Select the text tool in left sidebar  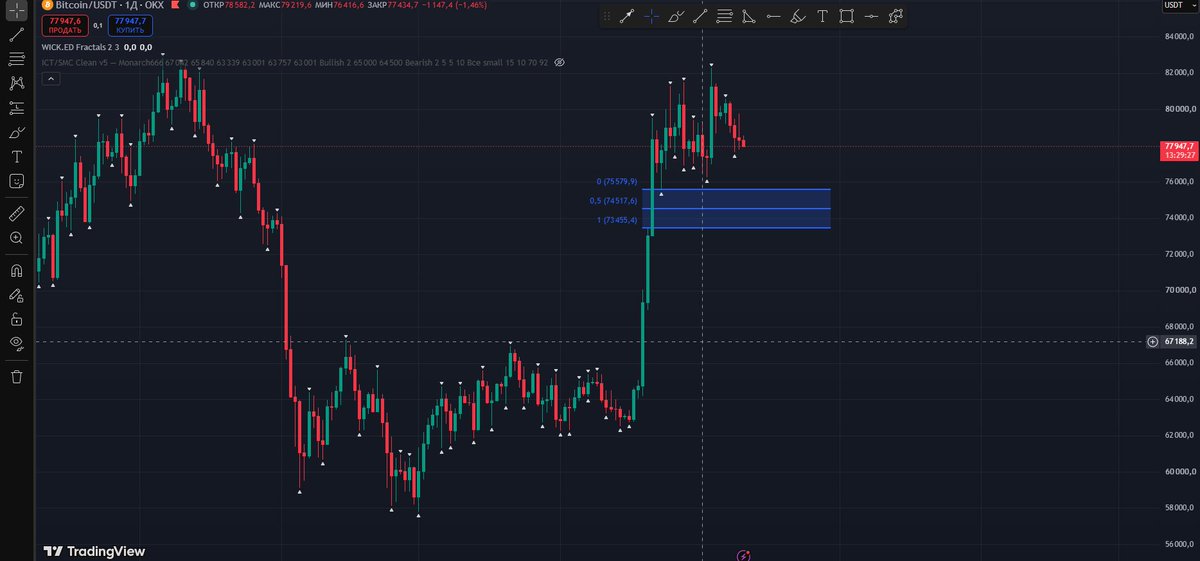(16, 157)
